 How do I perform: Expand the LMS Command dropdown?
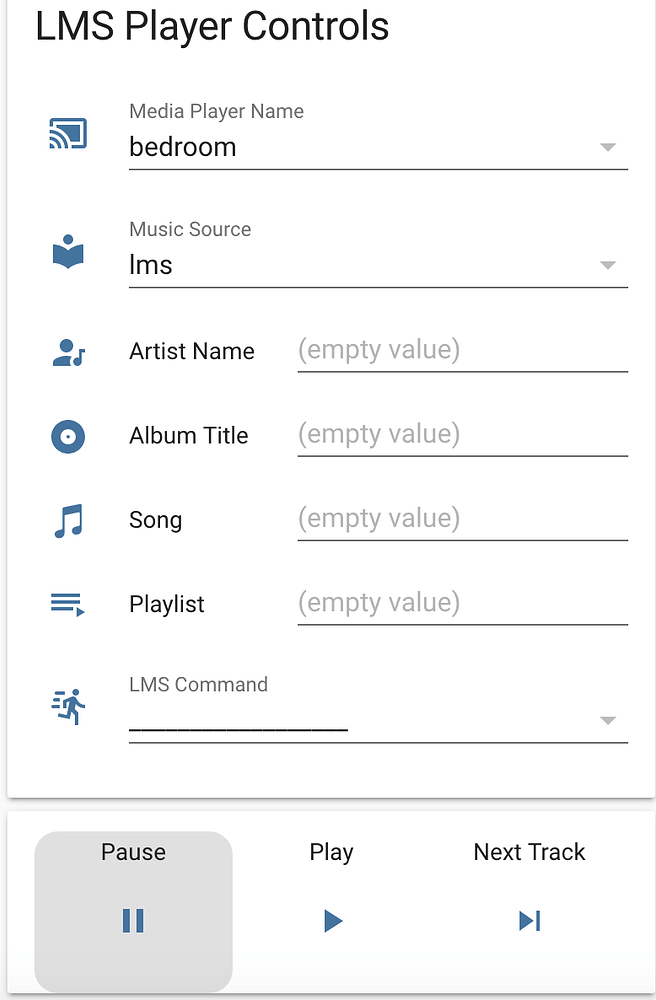click(x=608, y=720)
